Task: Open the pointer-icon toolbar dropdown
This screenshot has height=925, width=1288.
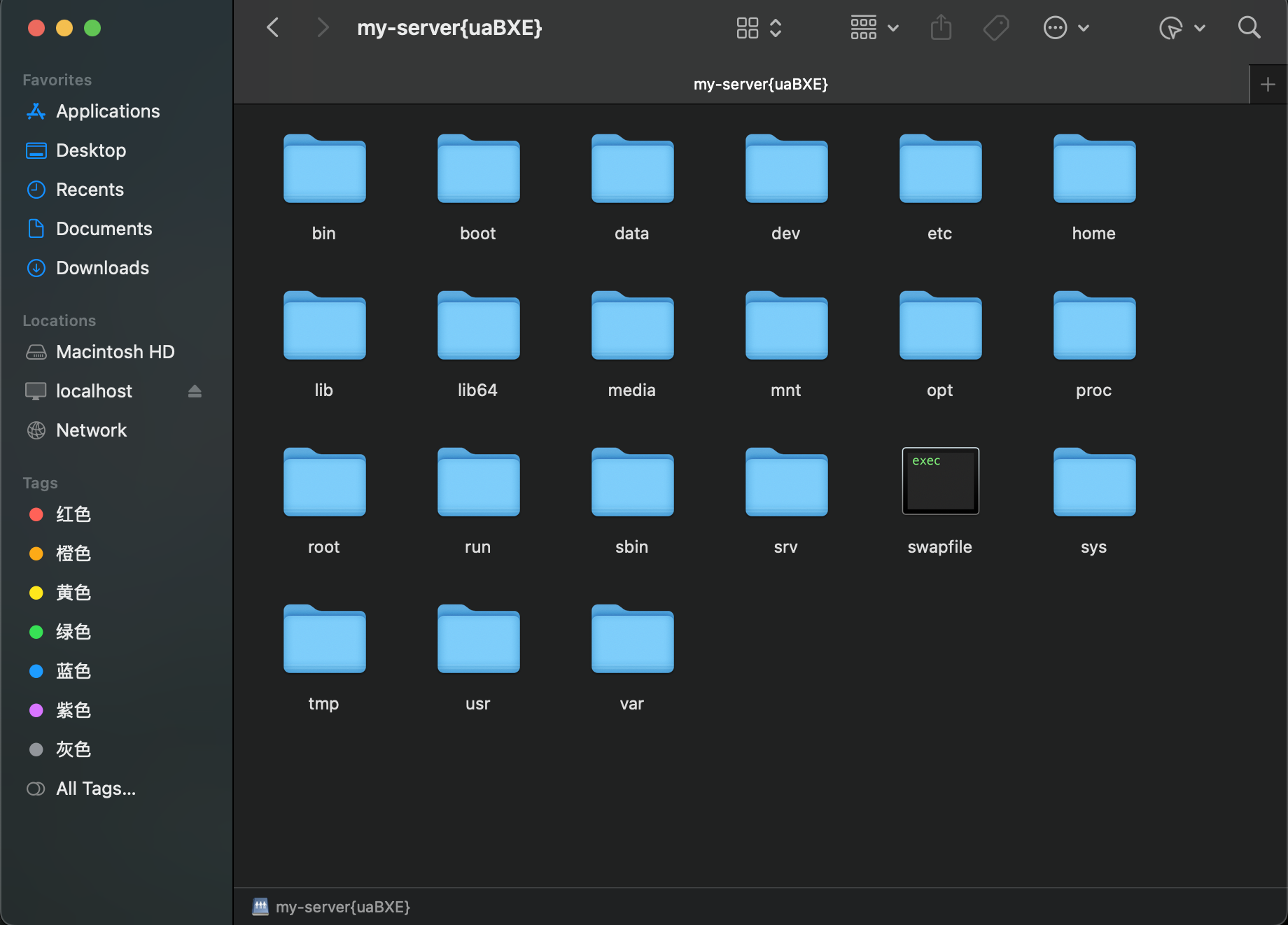Action: pyautogui.click(x=1182, y=28)
